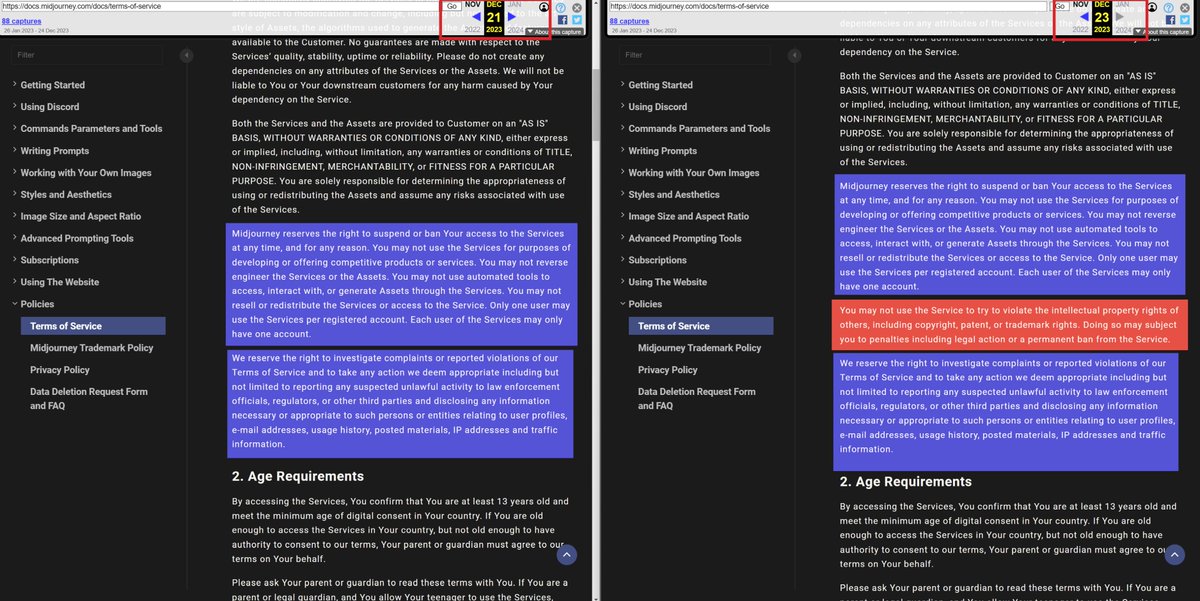Jump to NOV captures in Dec 23 toolbar
The width and height of the screenshot is (1200, 601).
point(1081,4)
